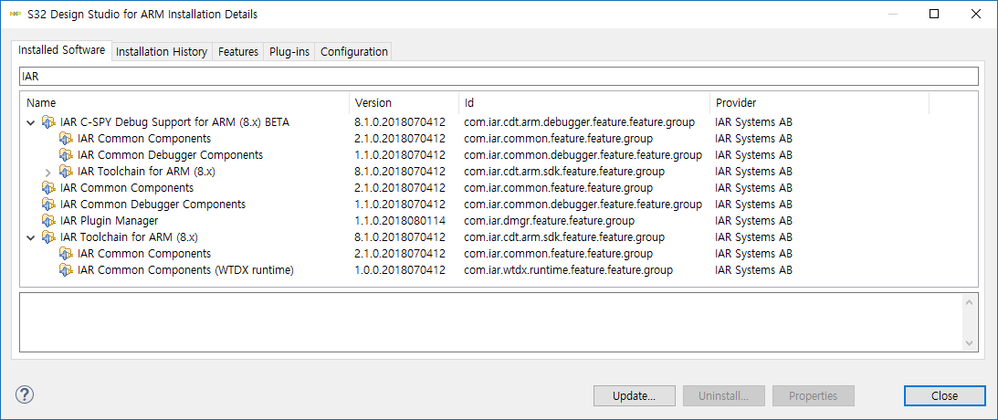Click id com.iar.wtdx.runtime.feature.feature.group
The height and width of the screenshot is (420, 998).
pyautogui.click(x=568, y=270)
